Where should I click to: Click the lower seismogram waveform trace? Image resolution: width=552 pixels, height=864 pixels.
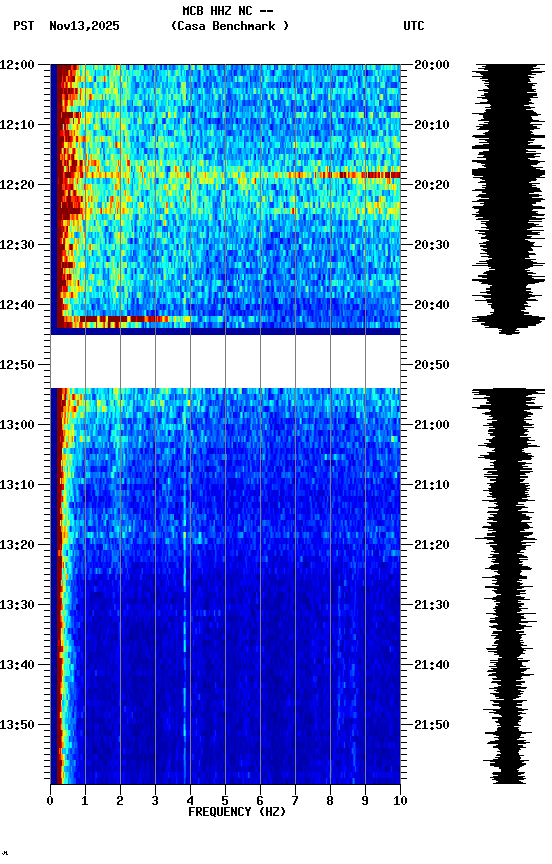(x=508, y=586)
